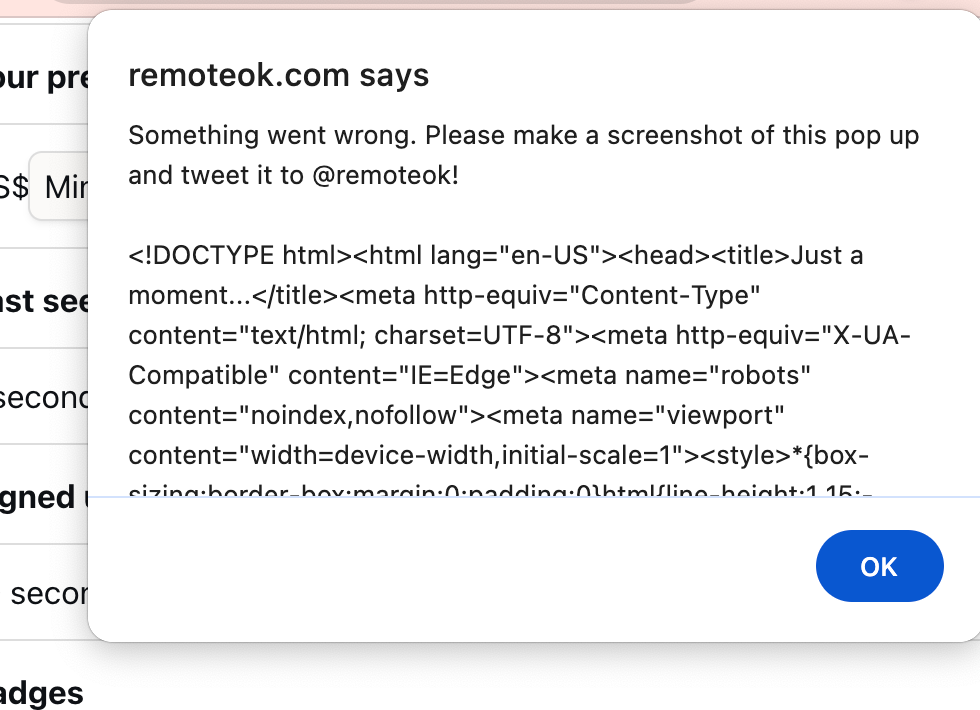This screenshot has height=710, width=980.
Task: Click the OK button in the dialog
Action: pyautogui.click(x=879, y=567)
